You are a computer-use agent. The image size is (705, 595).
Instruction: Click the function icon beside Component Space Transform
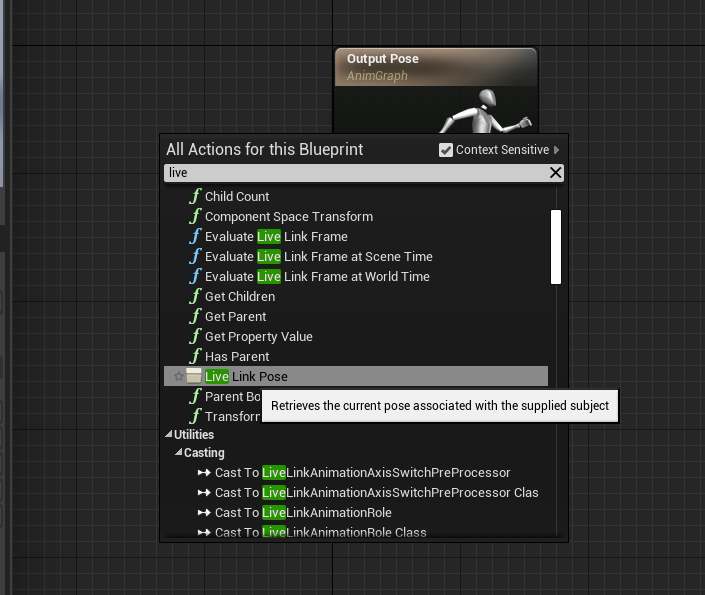[x=195, y=217]
